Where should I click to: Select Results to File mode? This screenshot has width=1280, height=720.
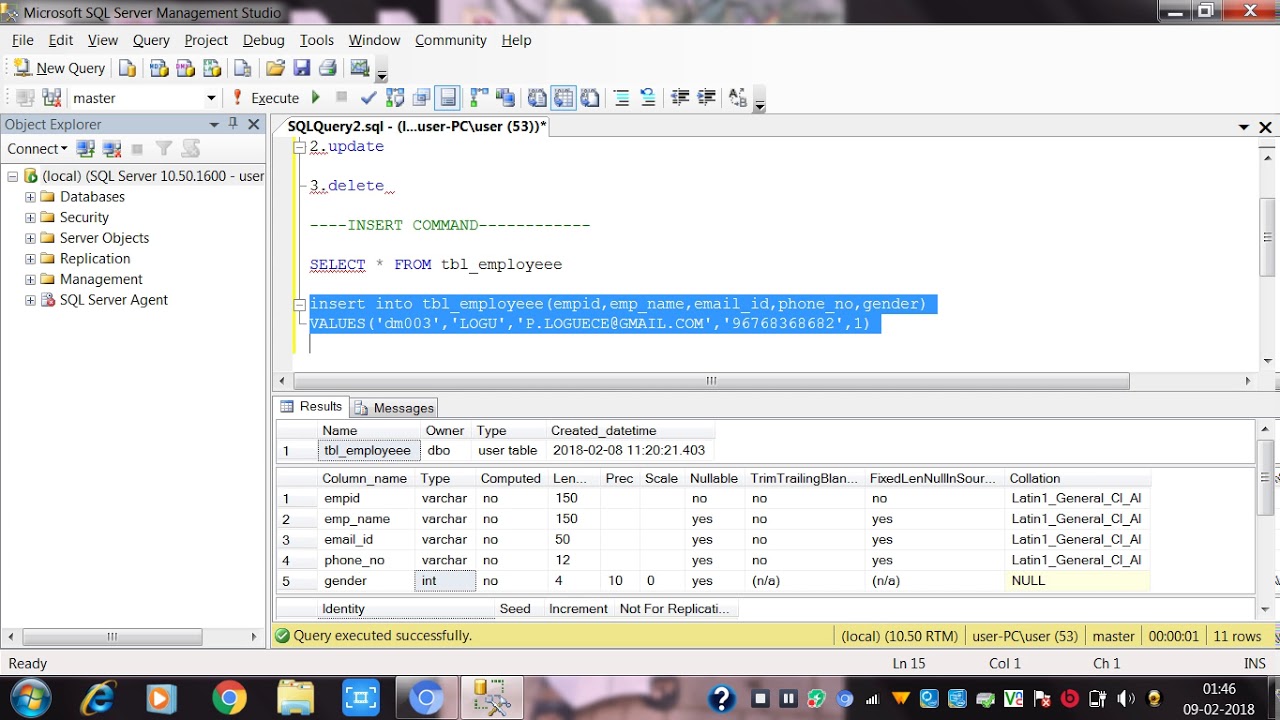coord(590,97)
